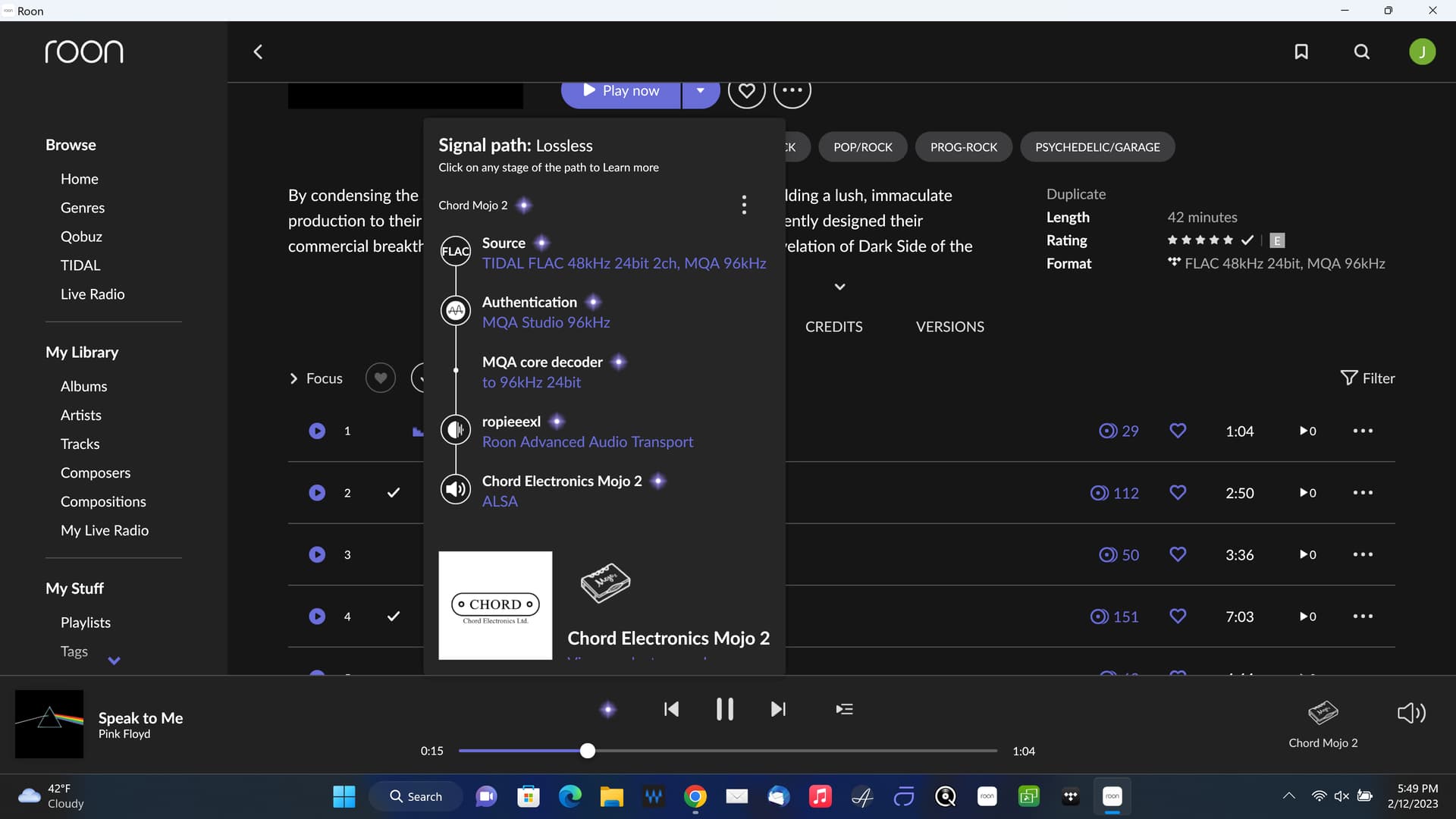
Task: Open more options for track 3
Action: (1363, 554)
